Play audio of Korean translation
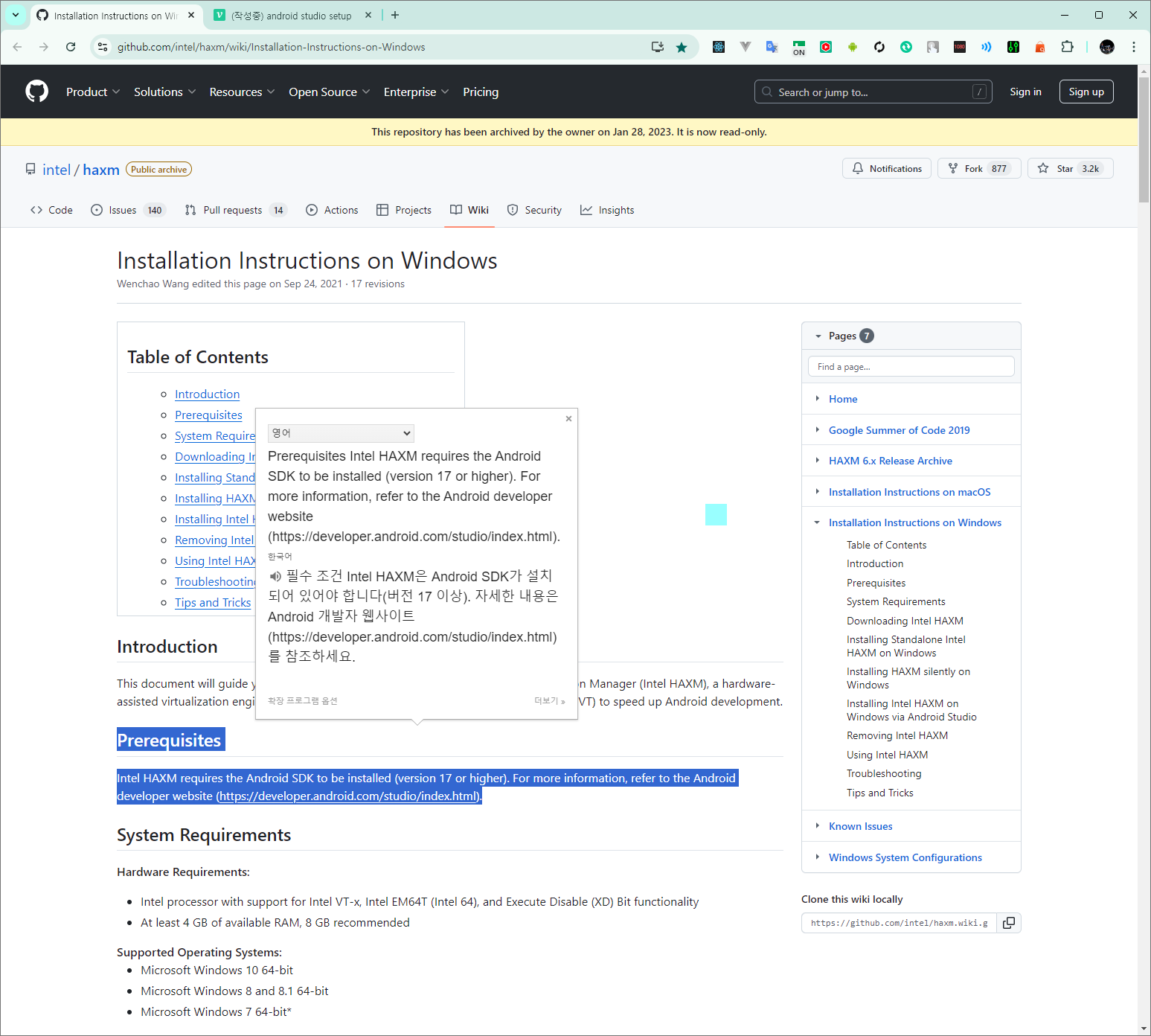 275,576
